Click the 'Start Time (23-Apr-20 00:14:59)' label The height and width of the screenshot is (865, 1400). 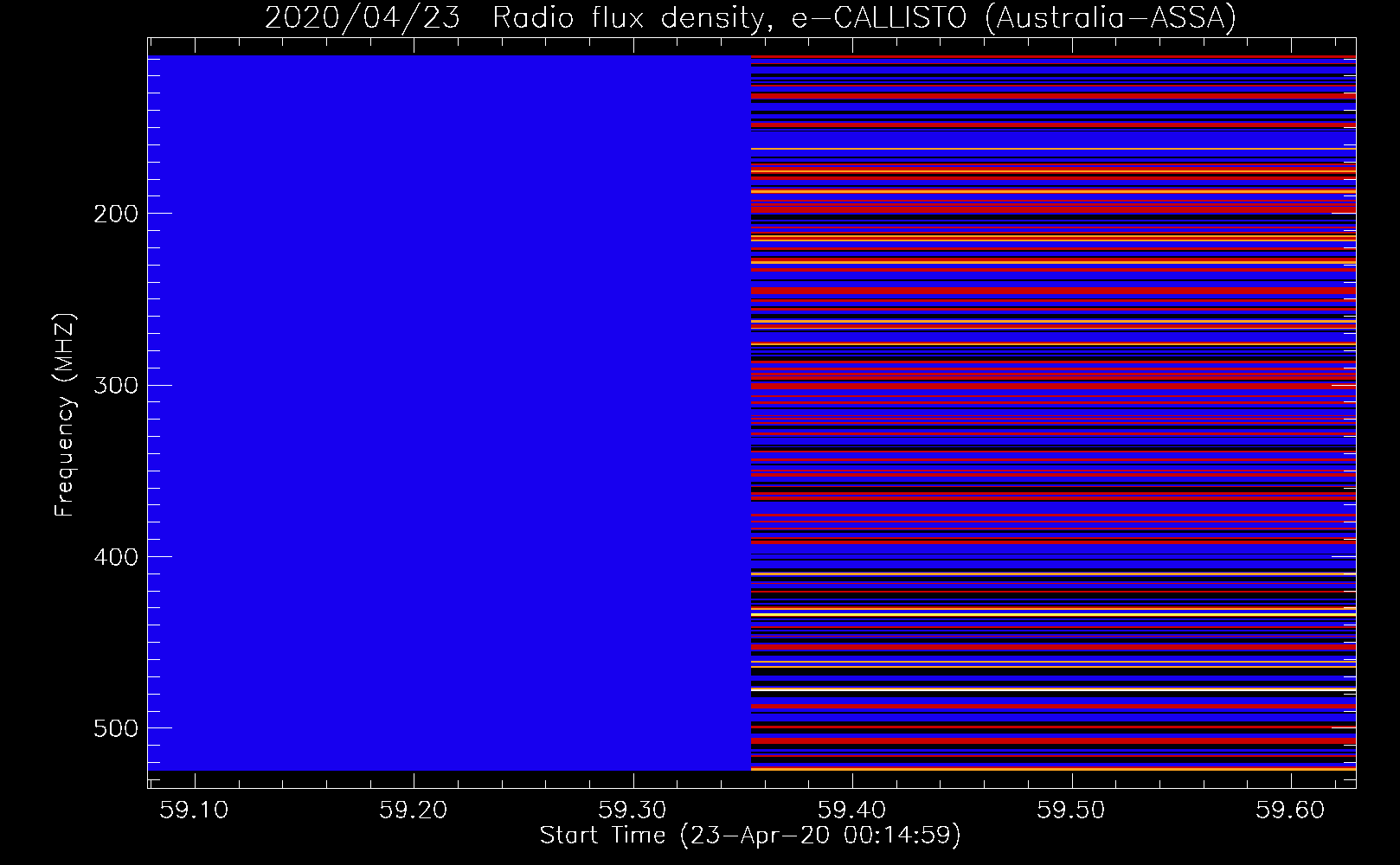[x=750, y=836]
